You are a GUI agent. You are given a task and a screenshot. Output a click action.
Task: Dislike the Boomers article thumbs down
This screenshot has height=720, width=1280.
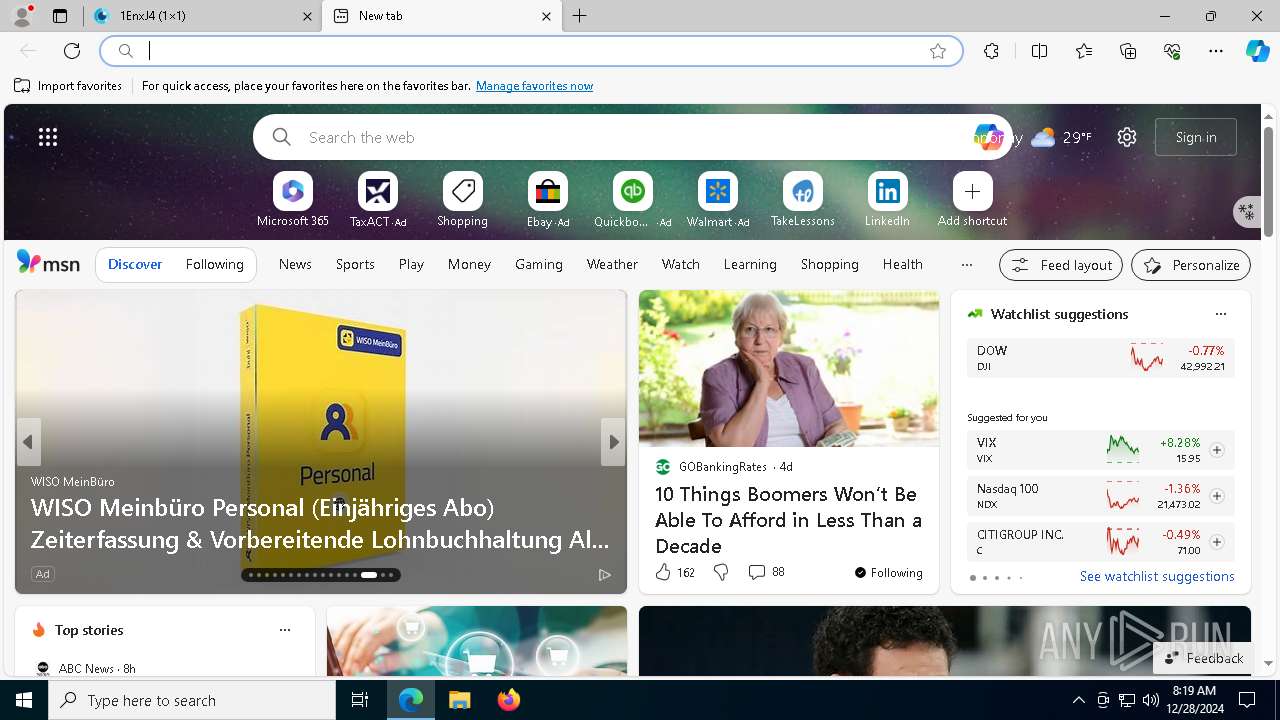tap(721, 572)
